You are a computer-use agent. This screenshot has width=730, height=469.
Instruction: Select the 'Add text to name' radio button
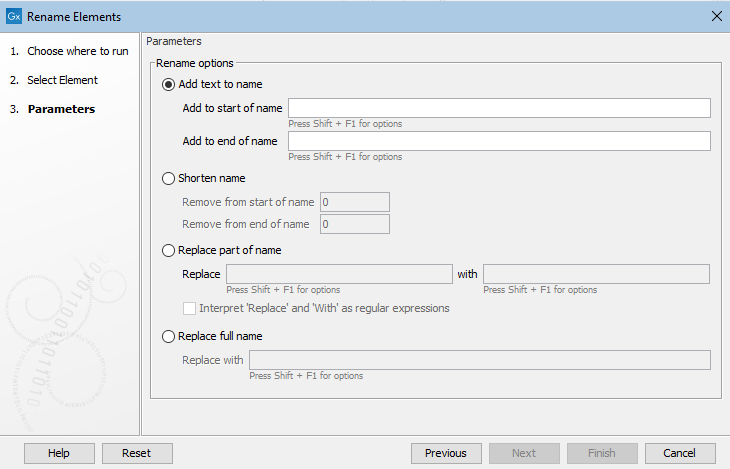[x=168, y=84]
